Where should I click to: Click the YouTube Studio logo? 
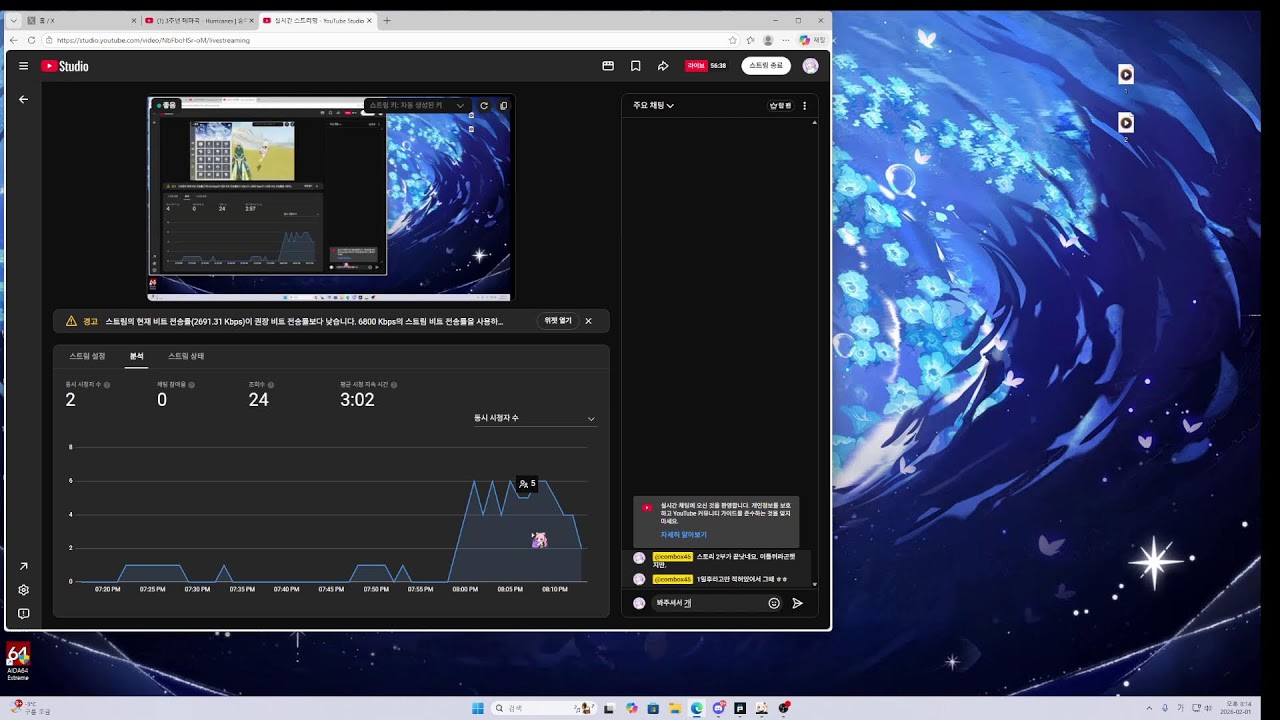65,66
